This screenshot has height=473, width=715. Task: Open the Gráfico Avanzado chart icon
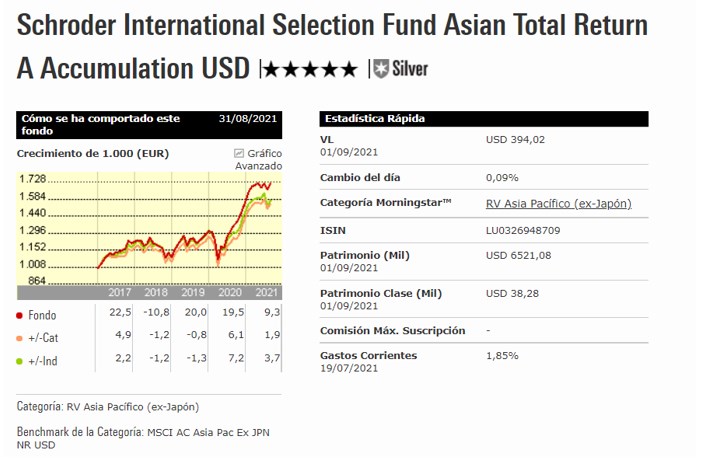[x=238, y=153]
